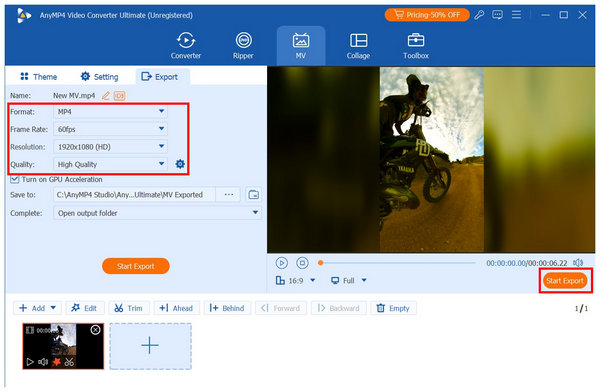Click the Ahead button

(x=176, y=308)
